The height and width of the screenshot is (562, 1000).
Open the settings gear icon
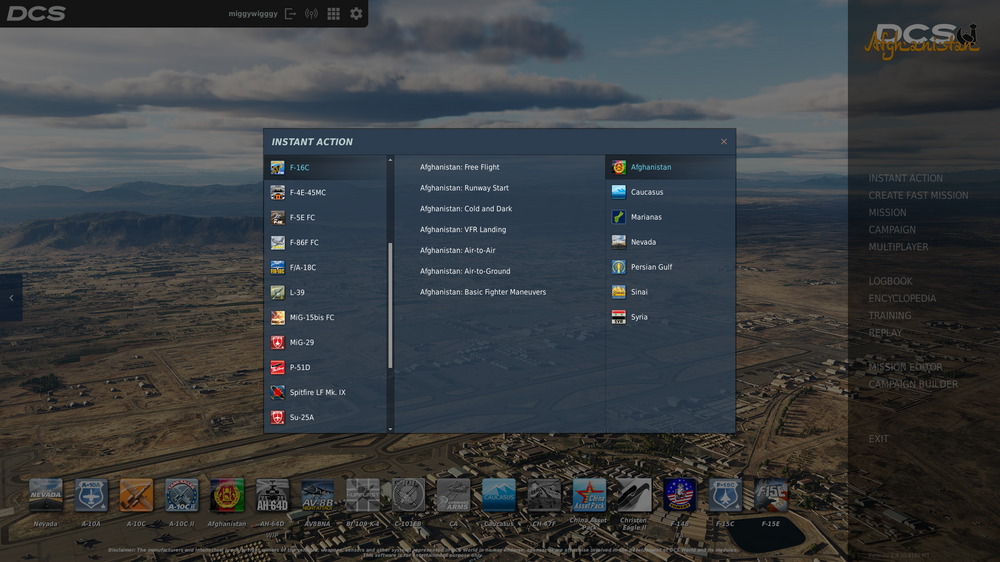357,13
